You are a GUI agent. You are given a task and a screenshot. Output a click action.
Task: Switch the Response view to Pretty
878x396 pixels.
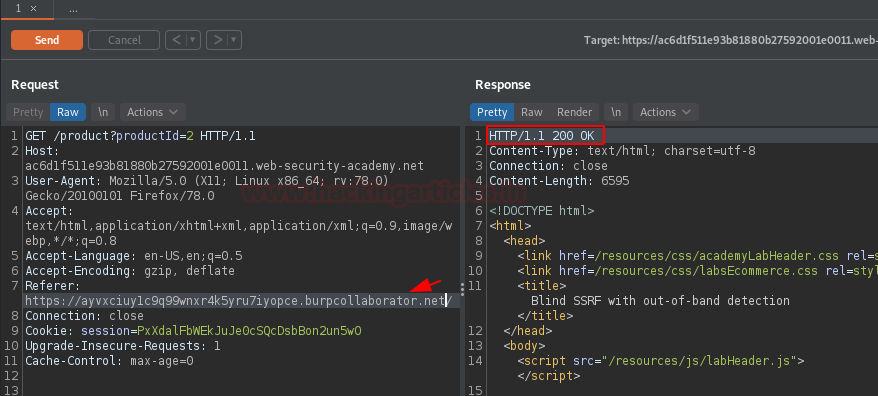click(x=492, y=112)
